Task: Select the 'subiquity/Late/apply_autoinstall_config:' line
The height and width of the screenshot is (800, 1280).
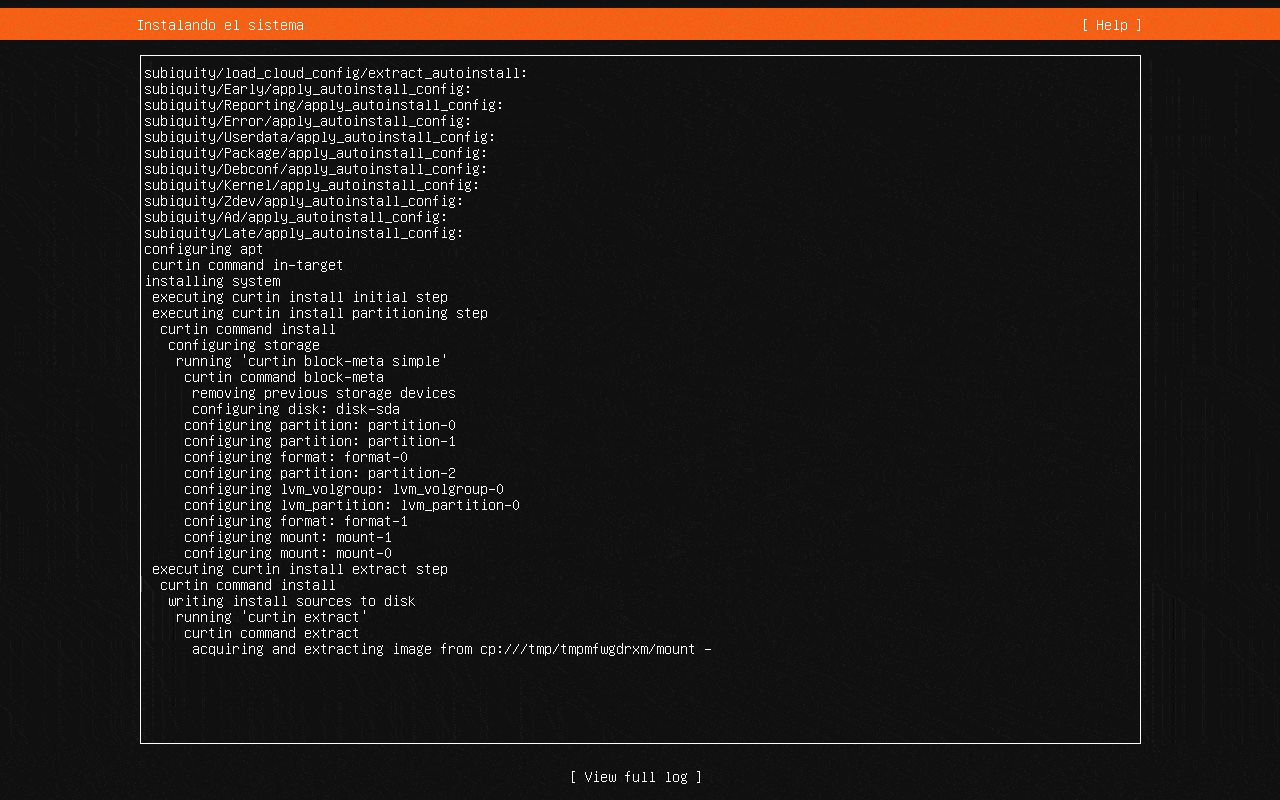Action: click(x=304, y=233)
